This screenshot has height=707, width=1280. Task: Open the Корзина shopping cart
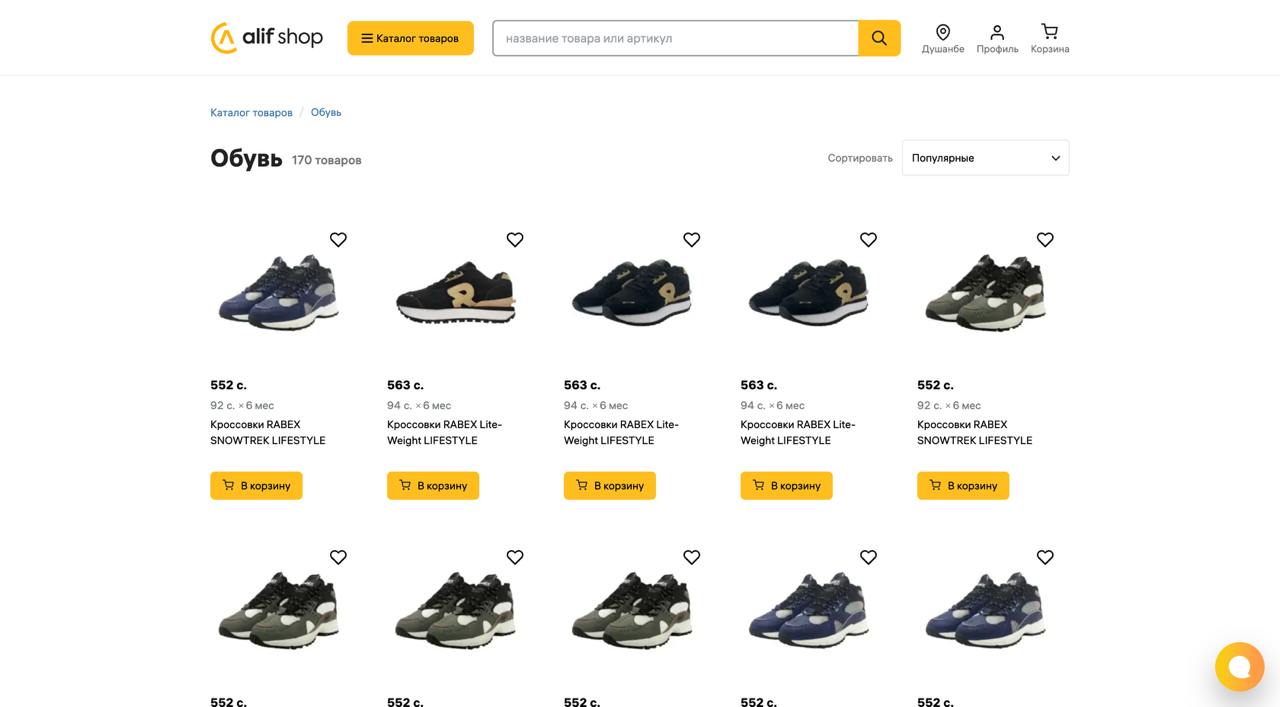1049,39
